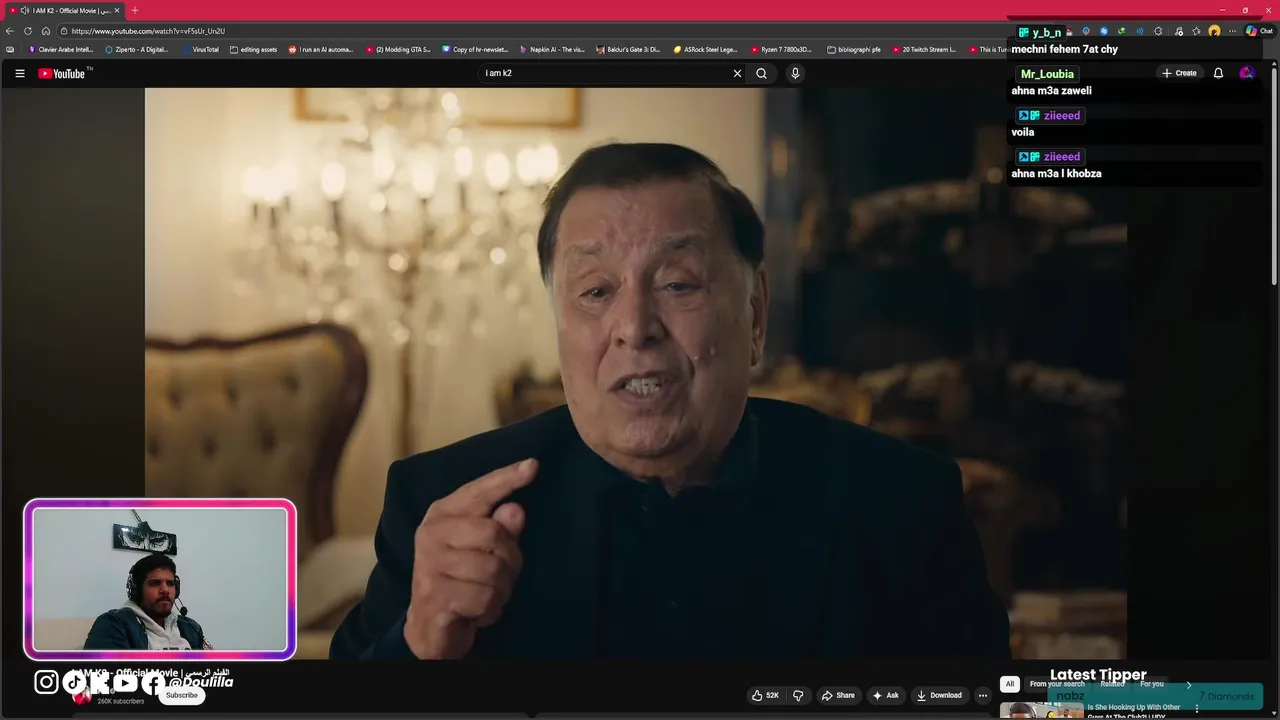The width and height of the screenshot is (1280, 720).
Task: Select the All filter chip
Action: click(x=1010, y=684)
